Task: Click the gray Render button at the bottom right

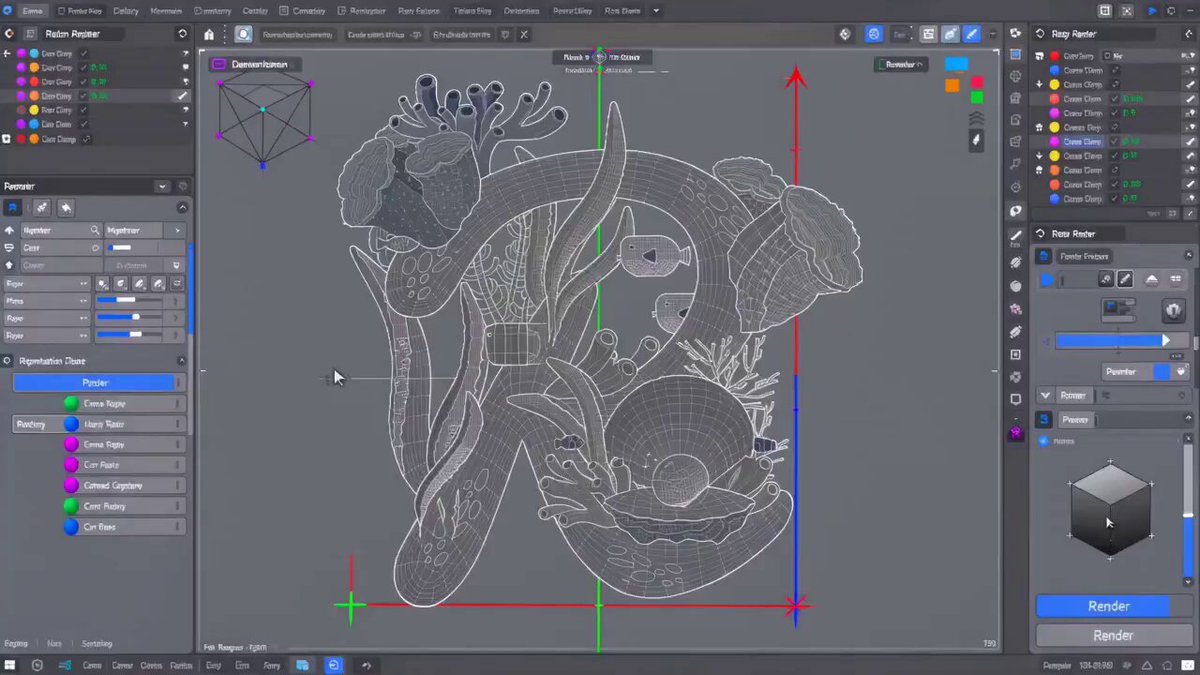Action: click(1113, 635)
